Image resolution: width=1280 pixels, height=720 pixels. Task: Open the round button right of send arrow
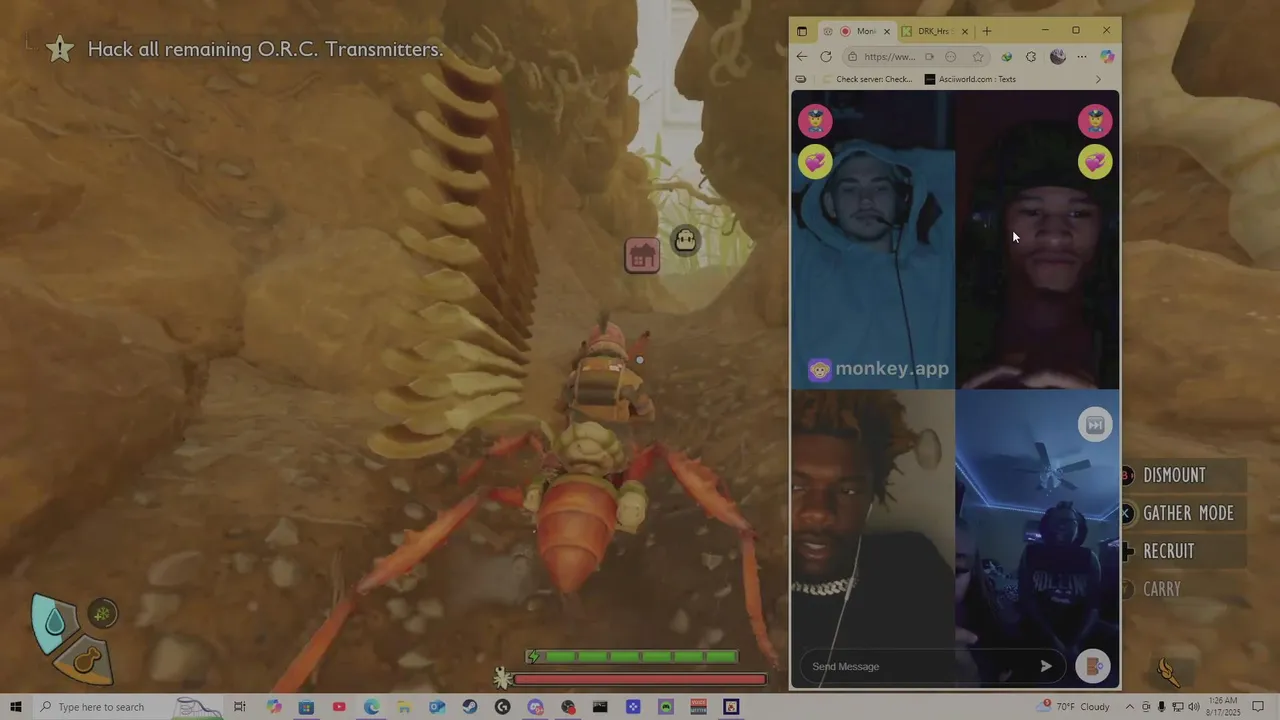(1093, 666)
